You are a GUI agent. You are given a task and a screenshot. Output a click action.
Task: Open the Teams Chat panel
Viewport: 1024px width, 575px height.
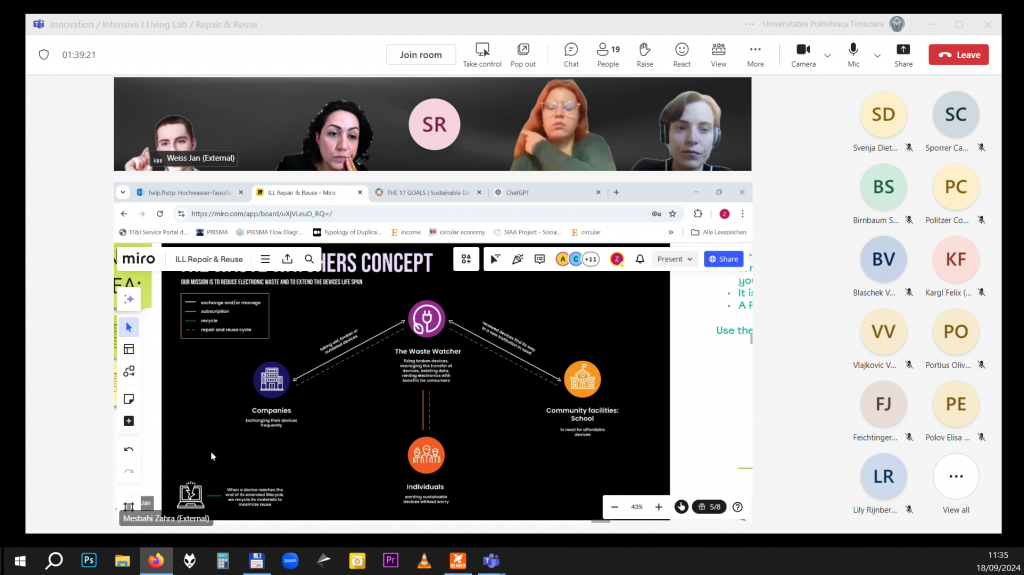[x=571, y=55]
